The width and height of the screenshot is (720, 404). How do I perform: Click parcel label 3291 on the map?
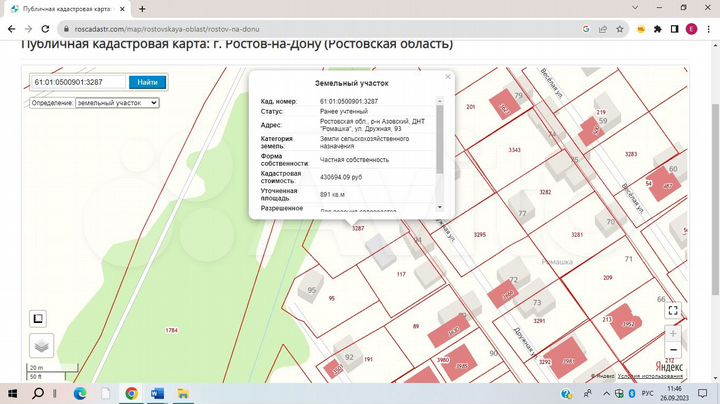[539, 321]
